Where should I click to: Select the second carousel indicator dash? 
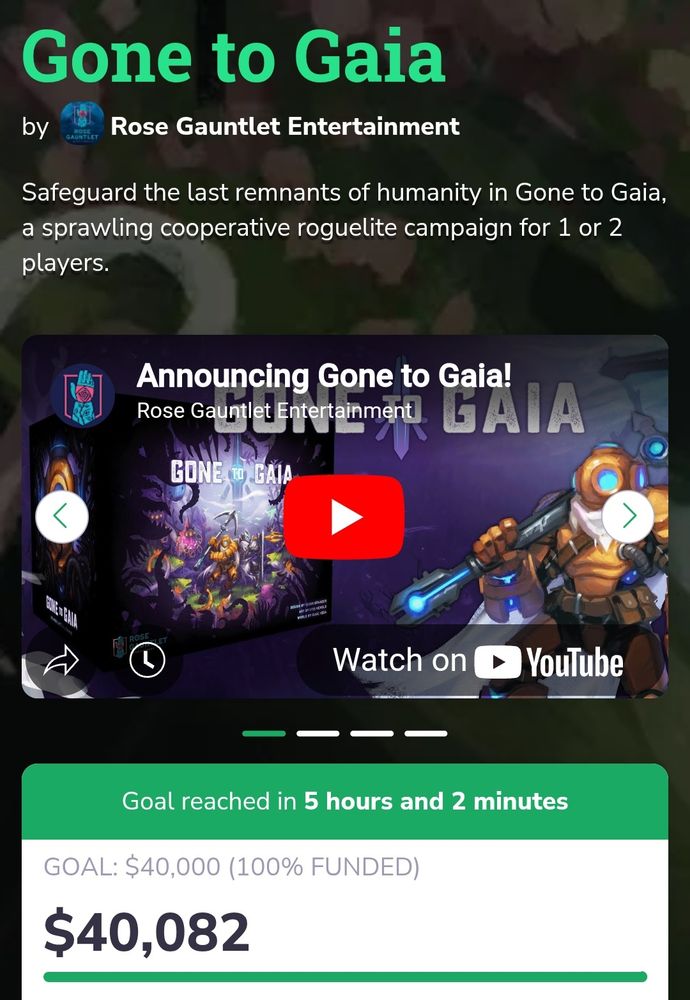[x=318, y=733]
